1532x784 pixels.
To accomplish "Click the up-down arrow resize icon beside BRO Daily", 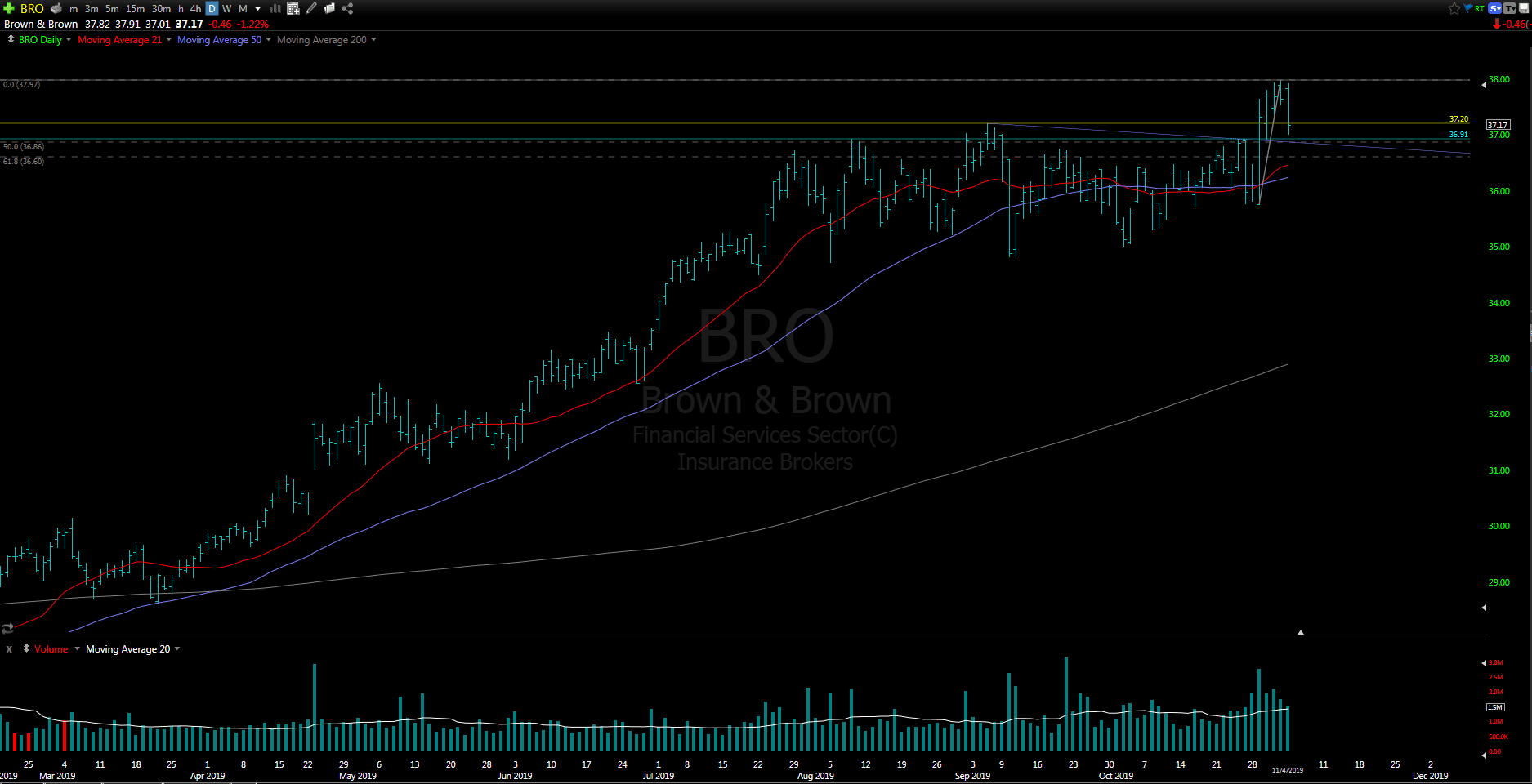I will coord(11,39).
